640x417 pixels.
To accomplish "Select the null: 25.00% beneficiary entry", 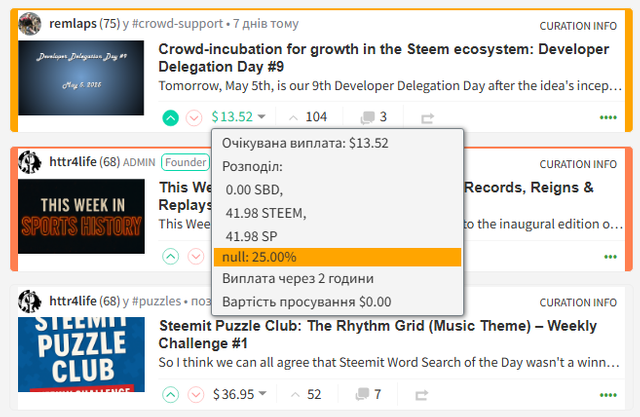I will 338,257.
